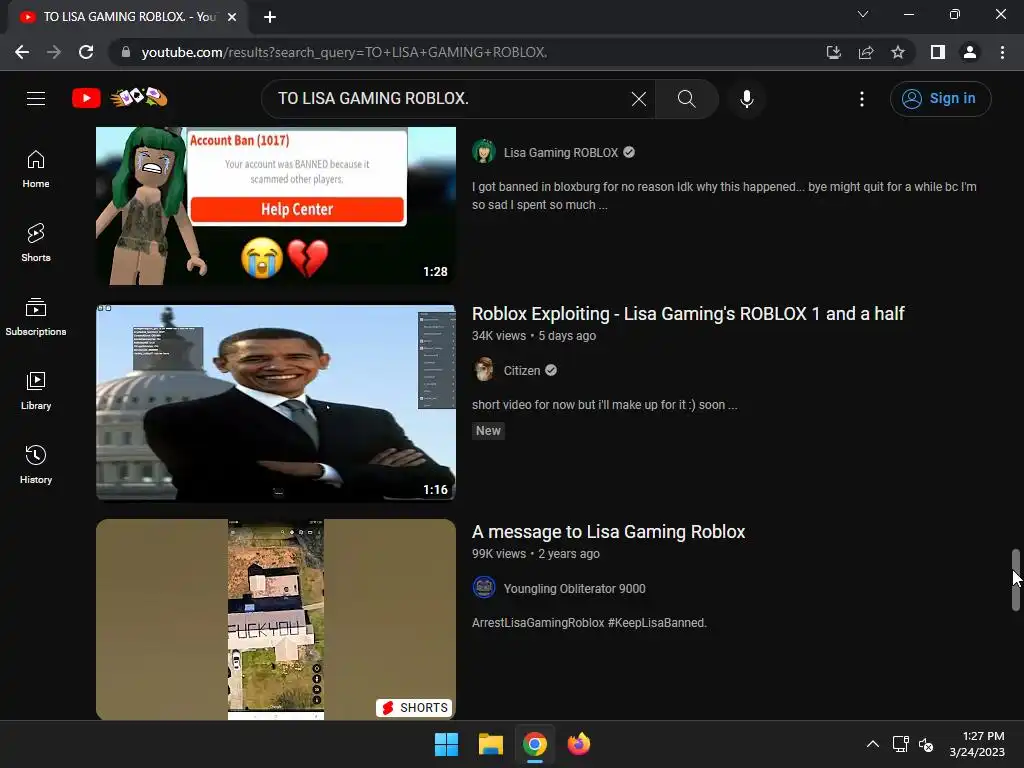Share this page via address bar icon
This screenshot has height=768, width=1024.
coord(866,52)
